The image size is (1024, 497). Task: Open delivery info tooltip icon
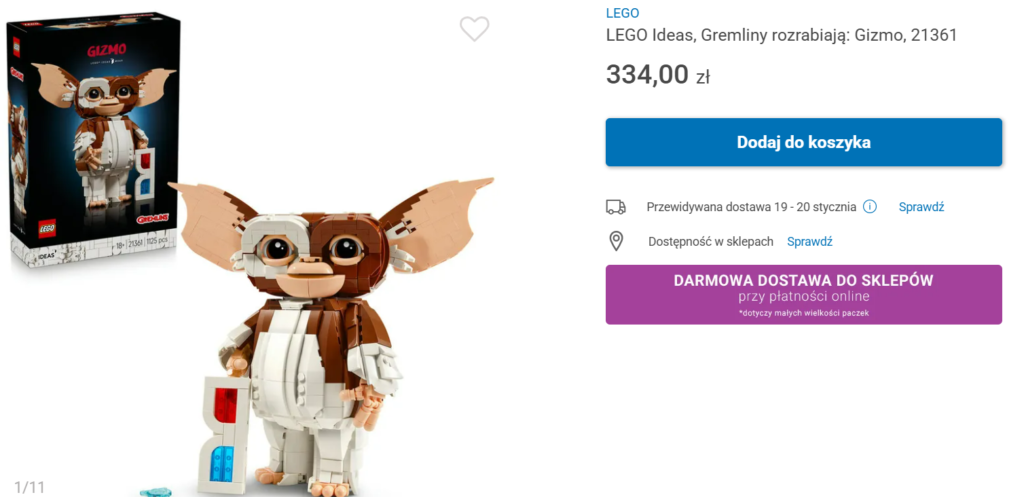tap(870, 207)
